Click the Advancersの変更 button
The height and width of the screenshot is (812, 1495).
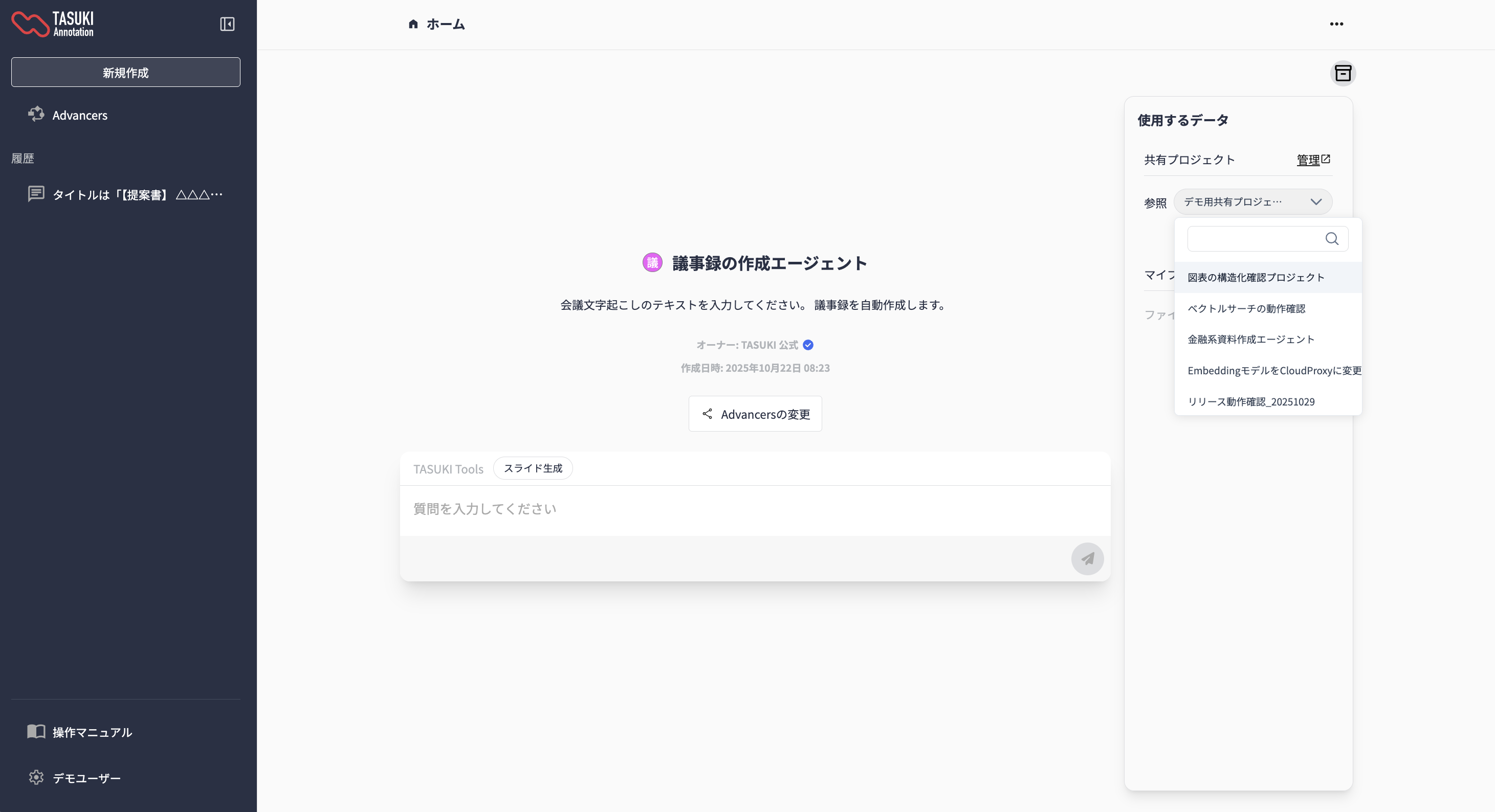pyautogui.click(x=755, y=414)
